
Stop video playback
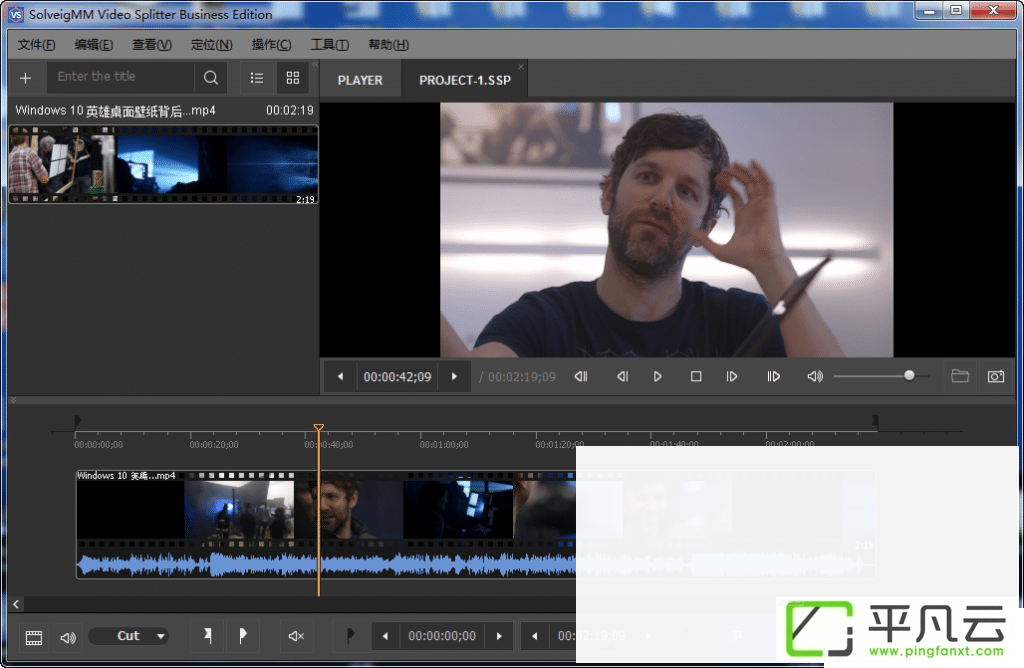click(x=696, y=377)
